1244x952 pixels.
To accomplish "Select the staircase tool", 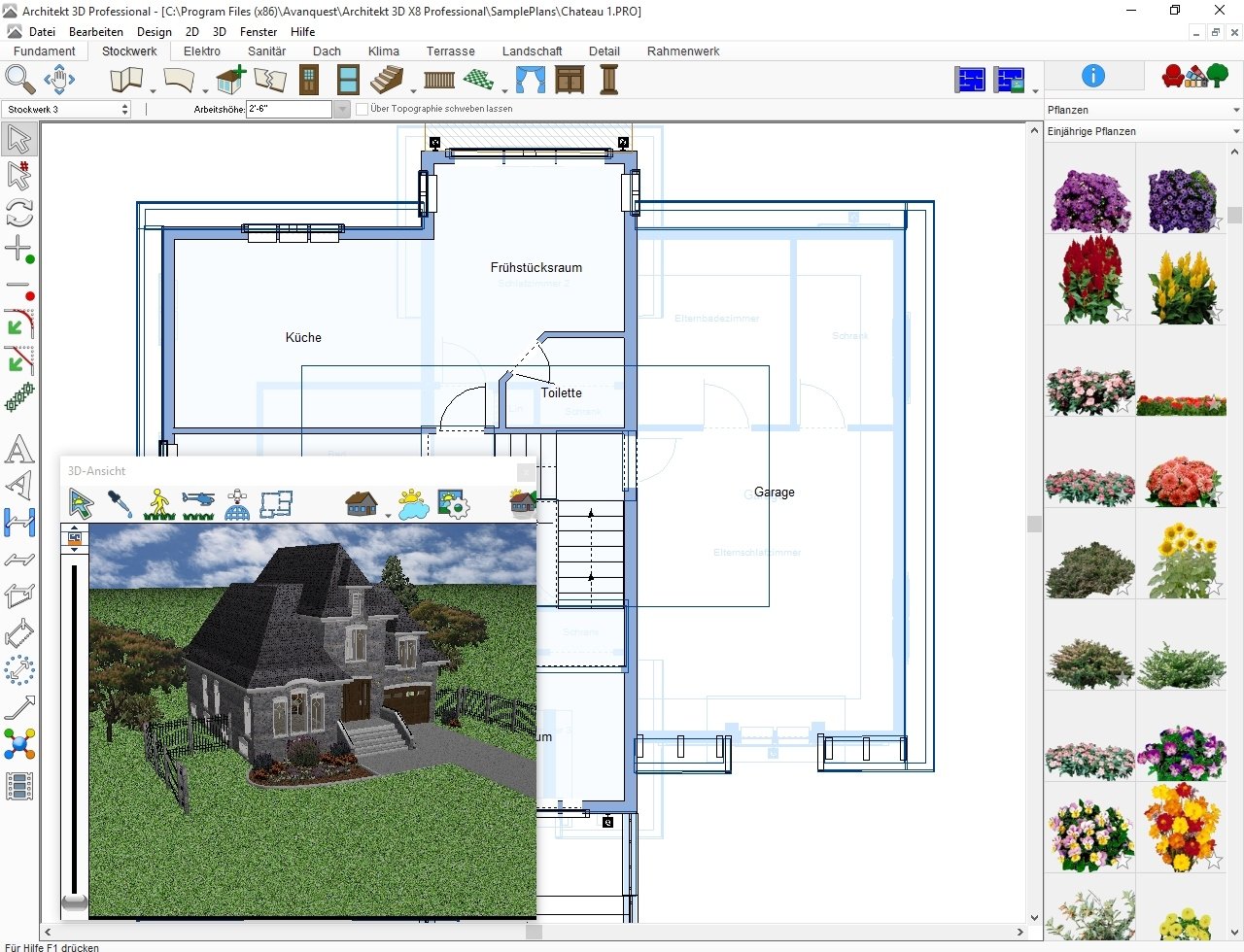I will (389, 80).
